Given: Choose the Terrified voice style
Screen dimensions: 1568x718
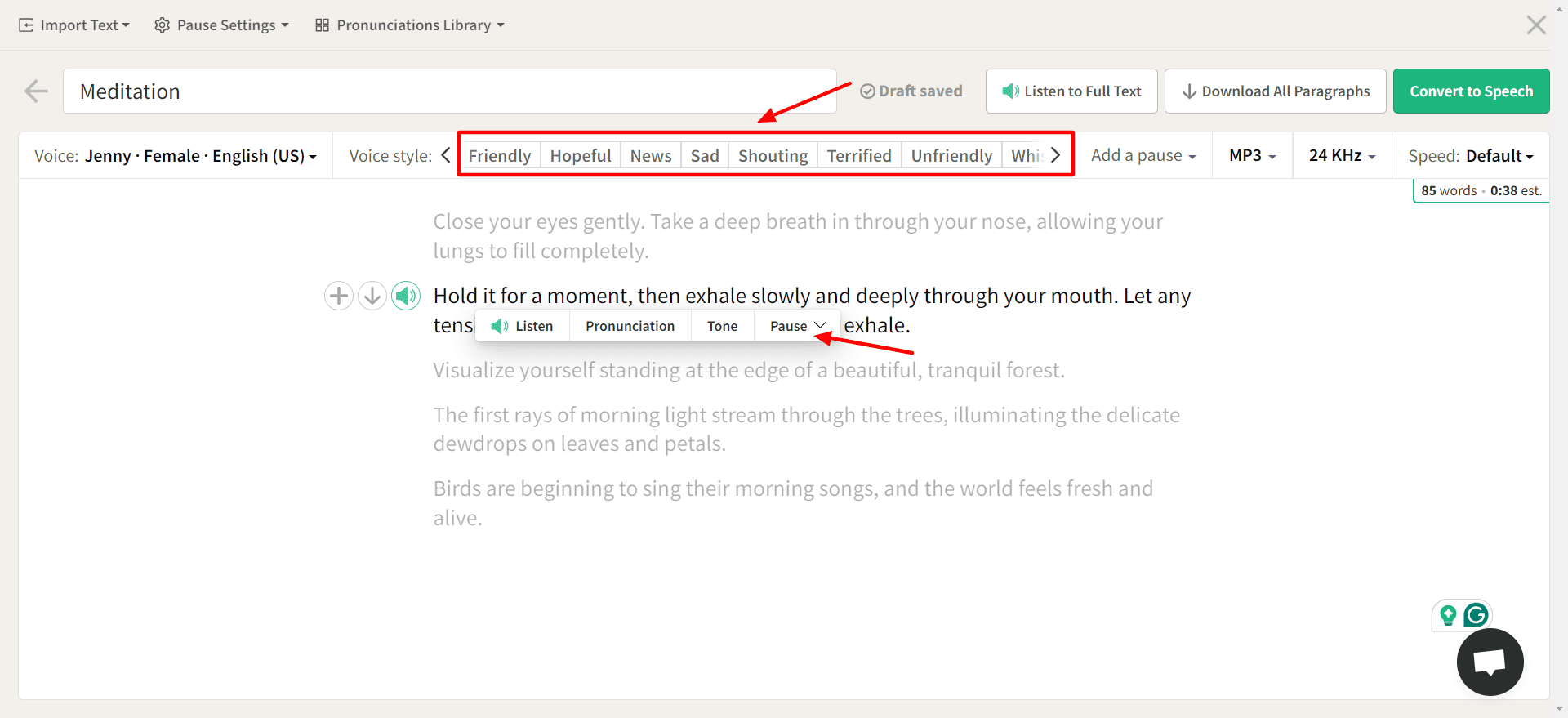Looking at the screenshot, I should (x=859, y=155).
